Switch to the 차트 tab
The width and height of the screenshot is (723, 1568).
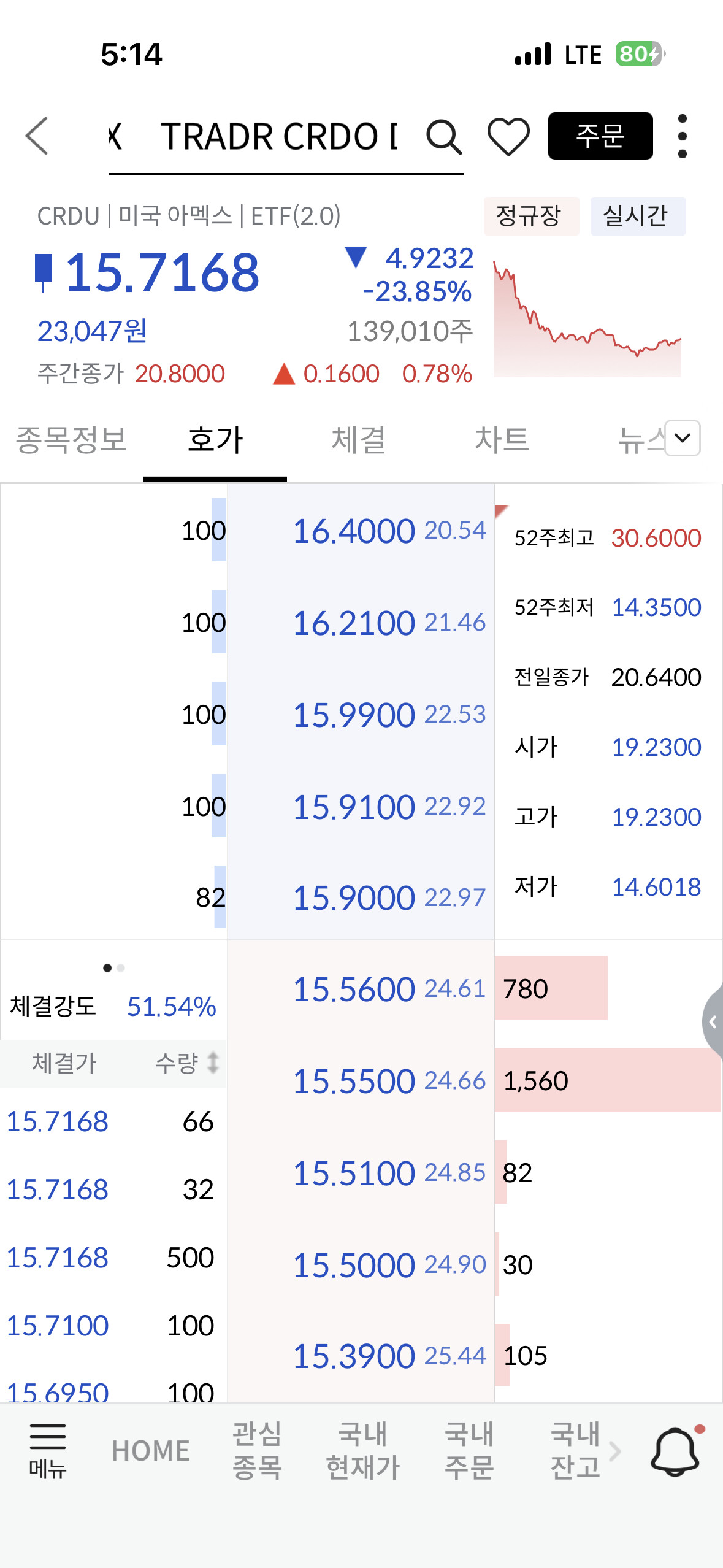click(x=502, y=440)
